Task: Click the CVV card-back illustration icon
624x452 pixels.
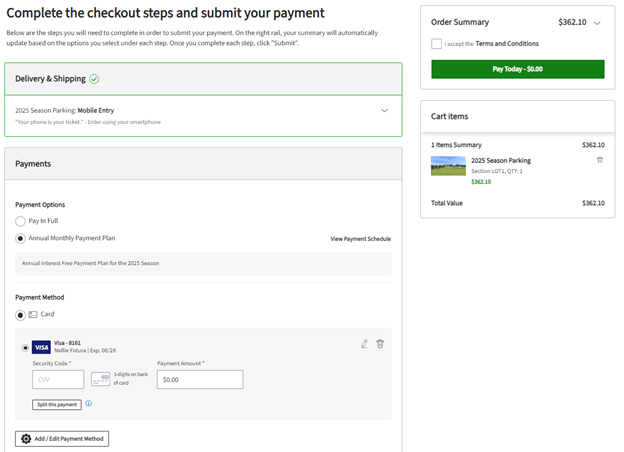Action: (100, 379)
